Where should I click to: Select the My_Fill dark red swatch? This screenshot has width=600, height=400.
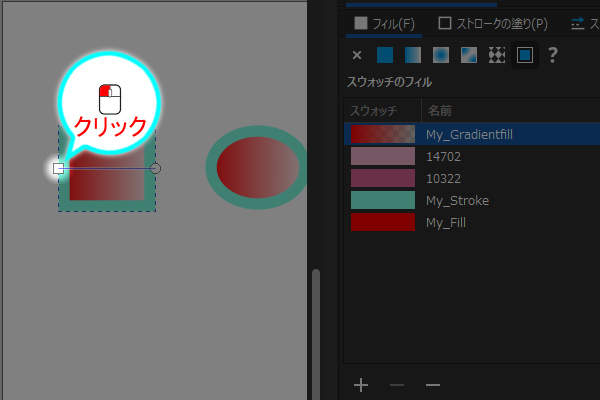coord(383,222)
